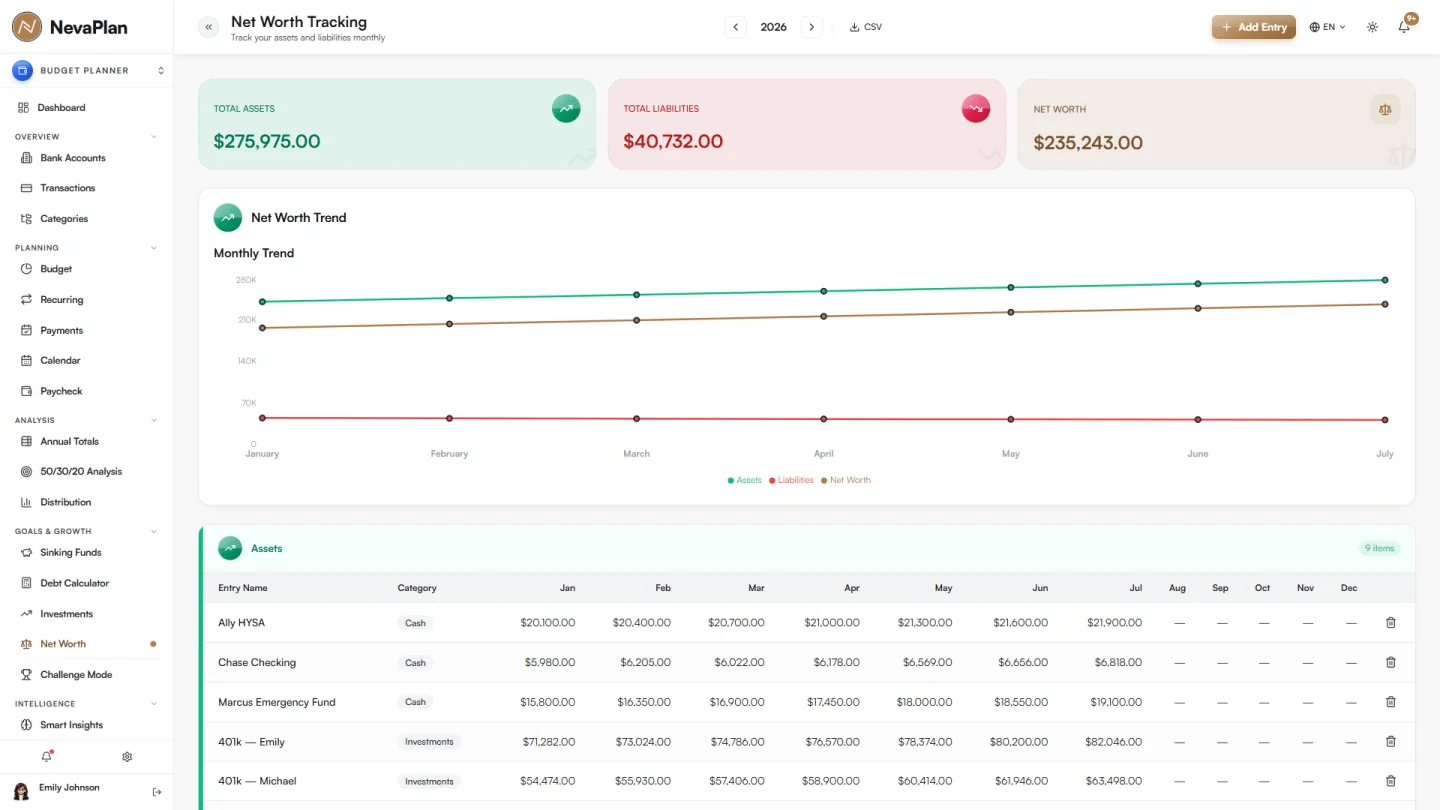This screenshot has height=810, width=1440.
Task: Collapse the Planning section
Action: coord(153,248)
